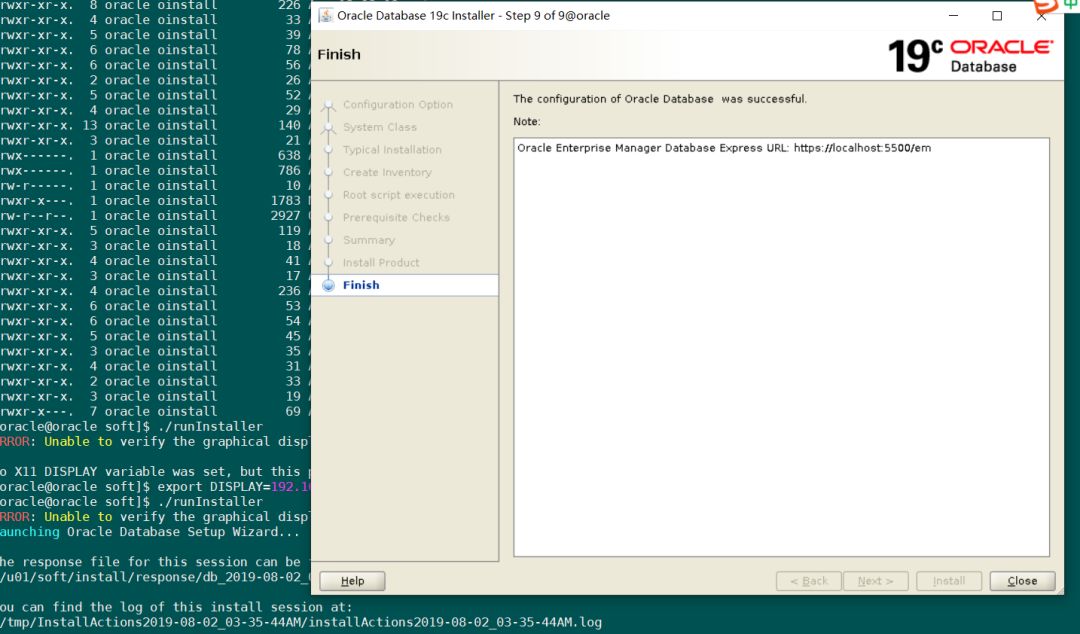Click terminal 'No X11 DISPLAY variable was set' line
This screenshot has width=1080, height=634.
click(x=155, y=471)
